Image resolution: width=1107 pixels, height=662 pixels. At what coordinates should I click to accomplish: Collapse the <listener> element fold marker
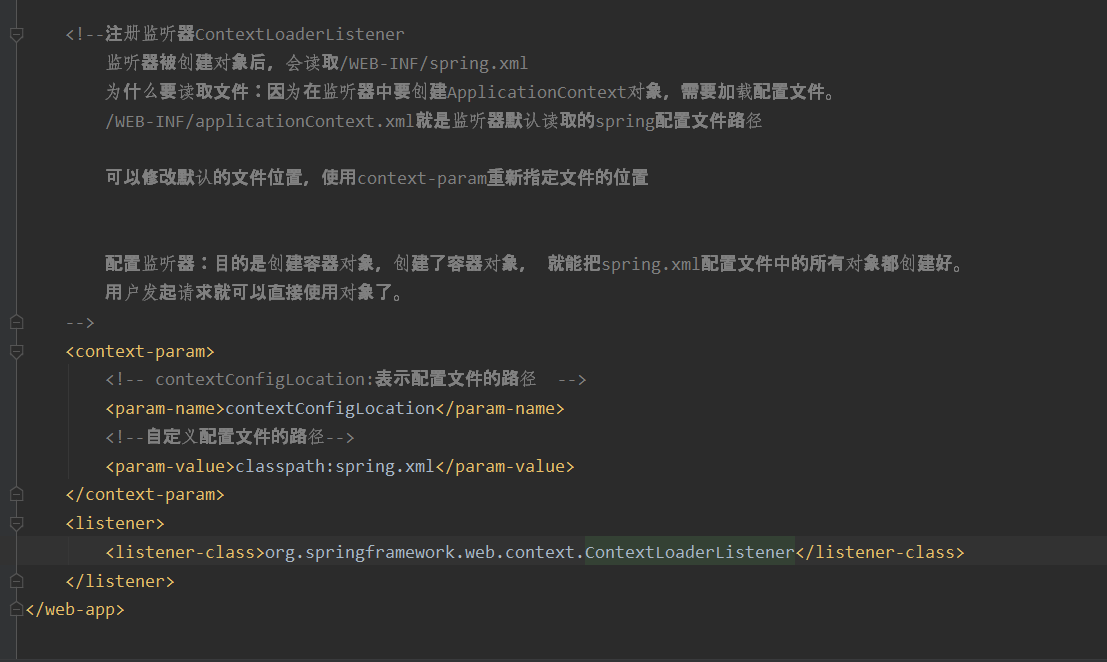(17, 523)
